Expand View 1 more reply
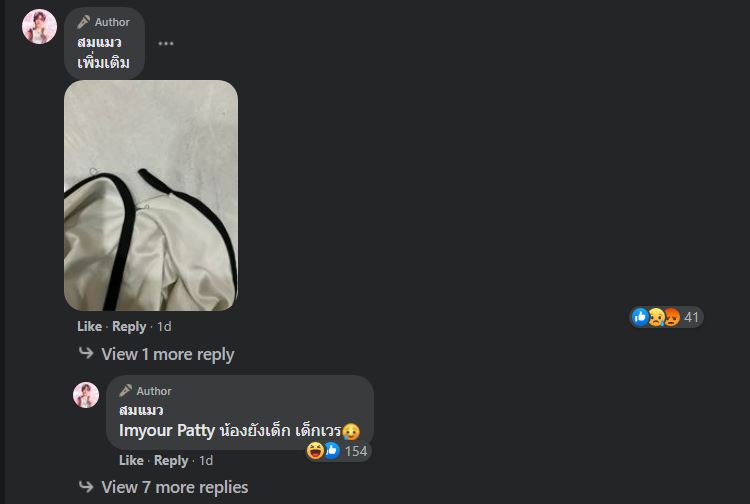 (167, 354)
